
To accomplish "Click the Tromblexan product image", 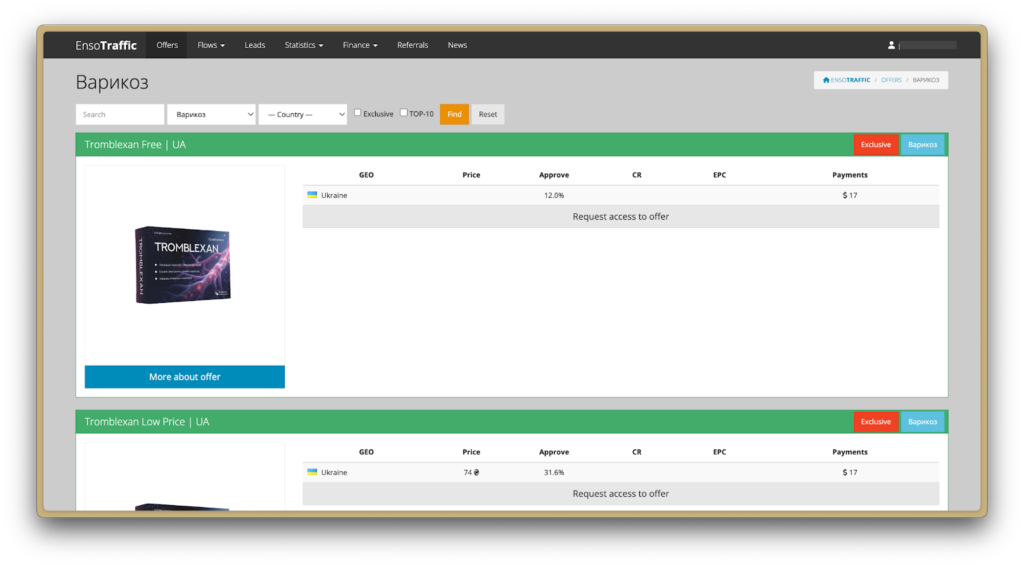I will pos(184,264).
